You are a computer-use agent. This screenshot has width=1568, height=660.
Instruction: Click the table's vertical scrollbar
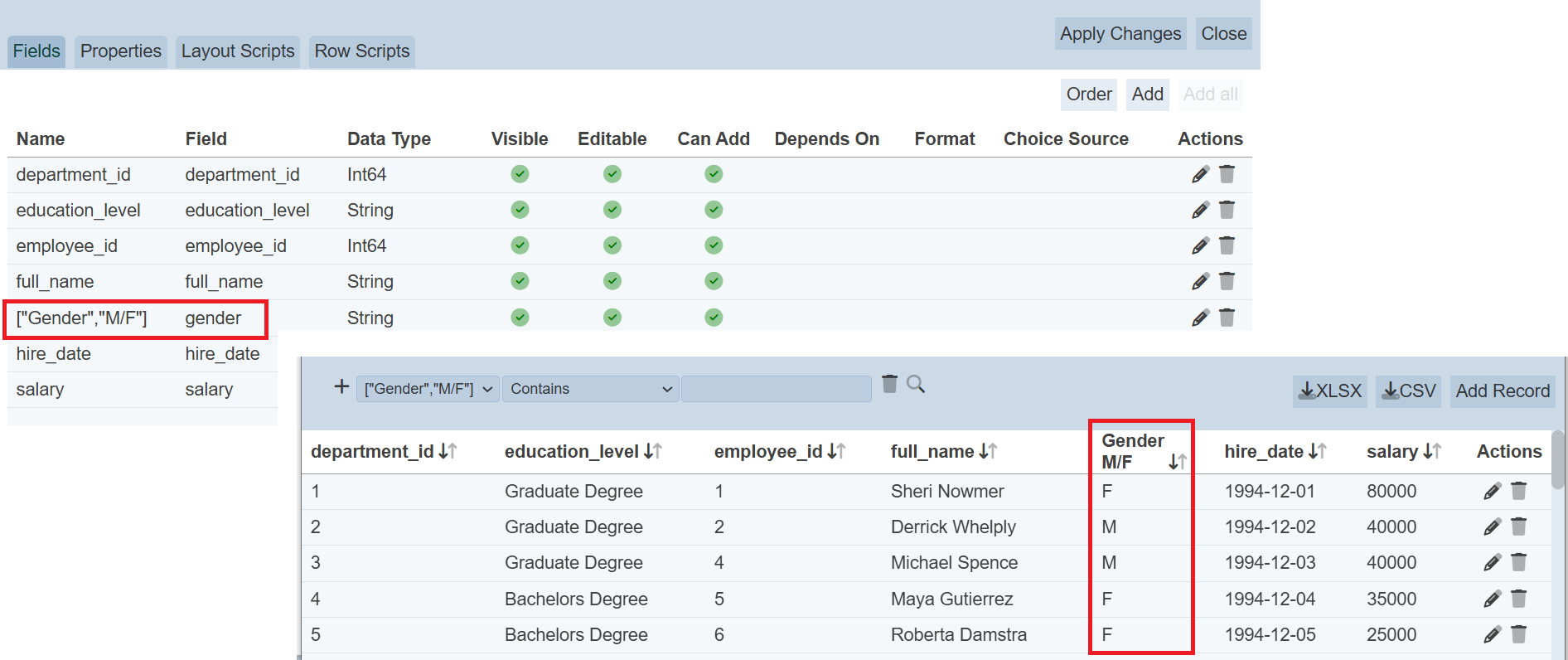(1558, 460)
